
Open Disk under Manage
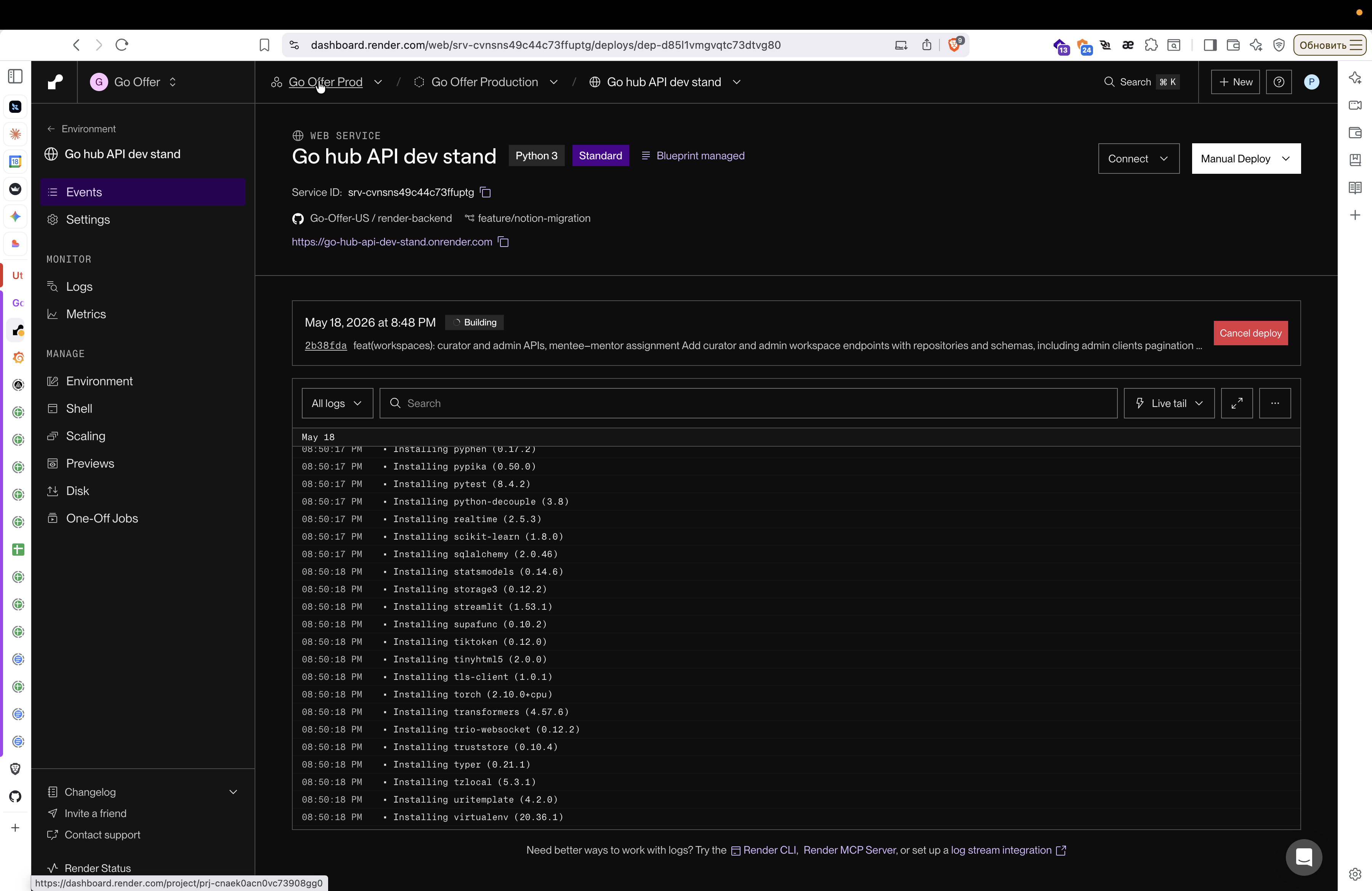tap(143, 491)
